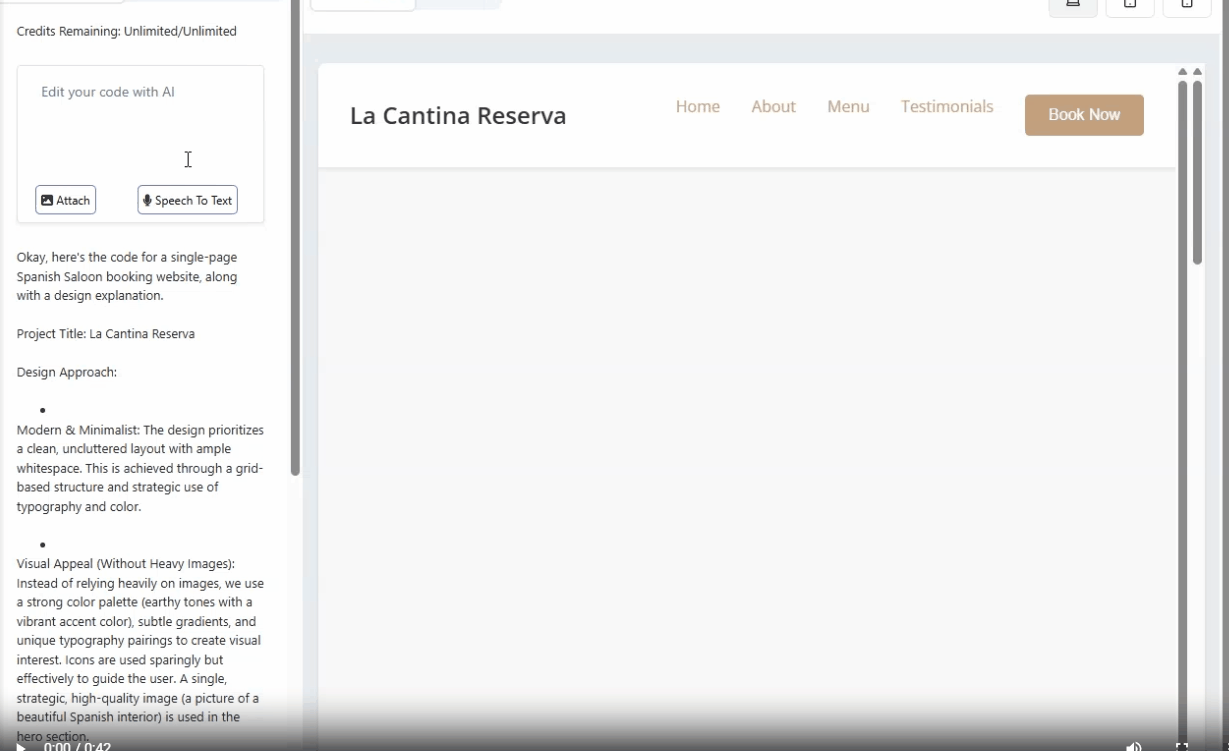This screenshot has width=1229, height=751.
Task: Click the left panel vertical scrollbar
Action: tap(295, 240)
